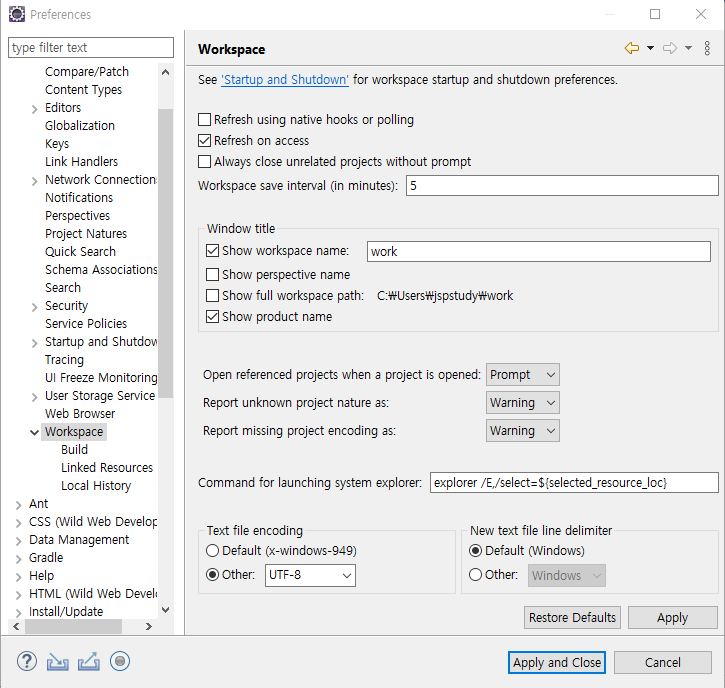The height and width of the screenshot is (688, 725).
Task: Select Default (Windows) line delimiter radio
Action: 475,551
